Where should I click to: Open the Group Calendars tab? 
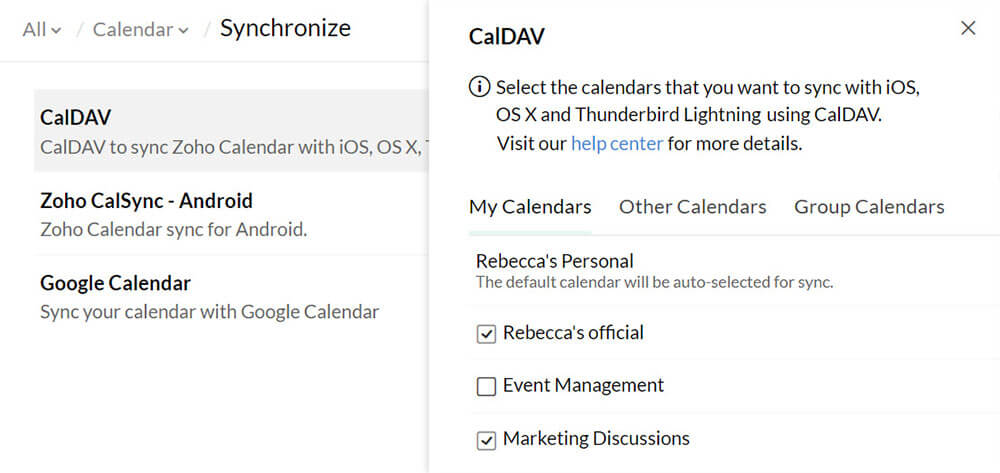pyautogui.click(x=869, y=207)
